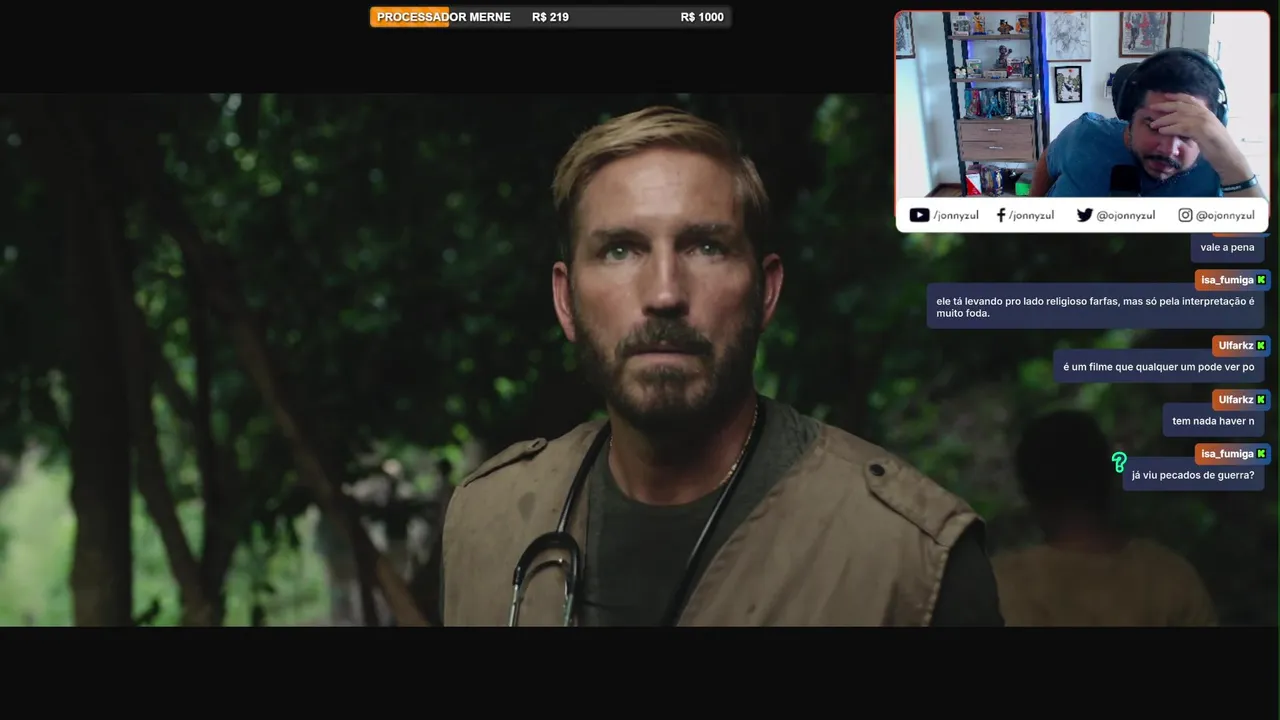Click message 'é um filme que qualquer um pode ver'
This screenshot has height=720, width=1280.
point(1158,367)
